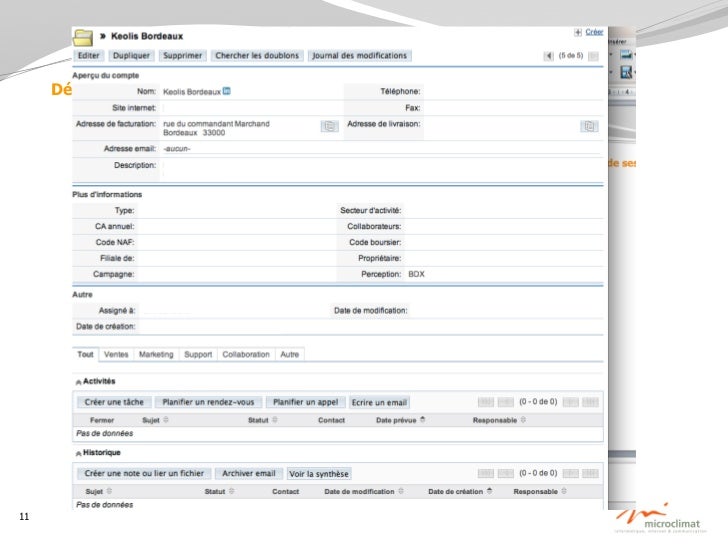
Task: Sort Historique by Date de création icon
Action: point(489,491)
